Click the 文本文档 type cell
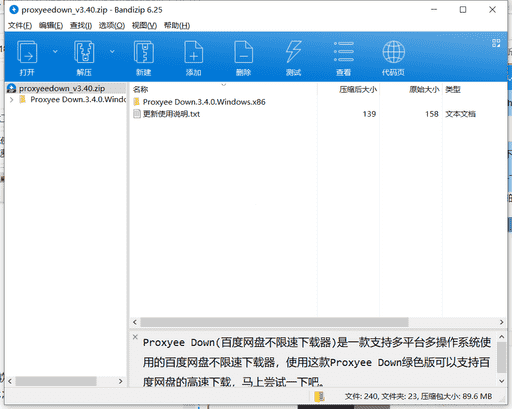512x409 pixels. [461, 114]
